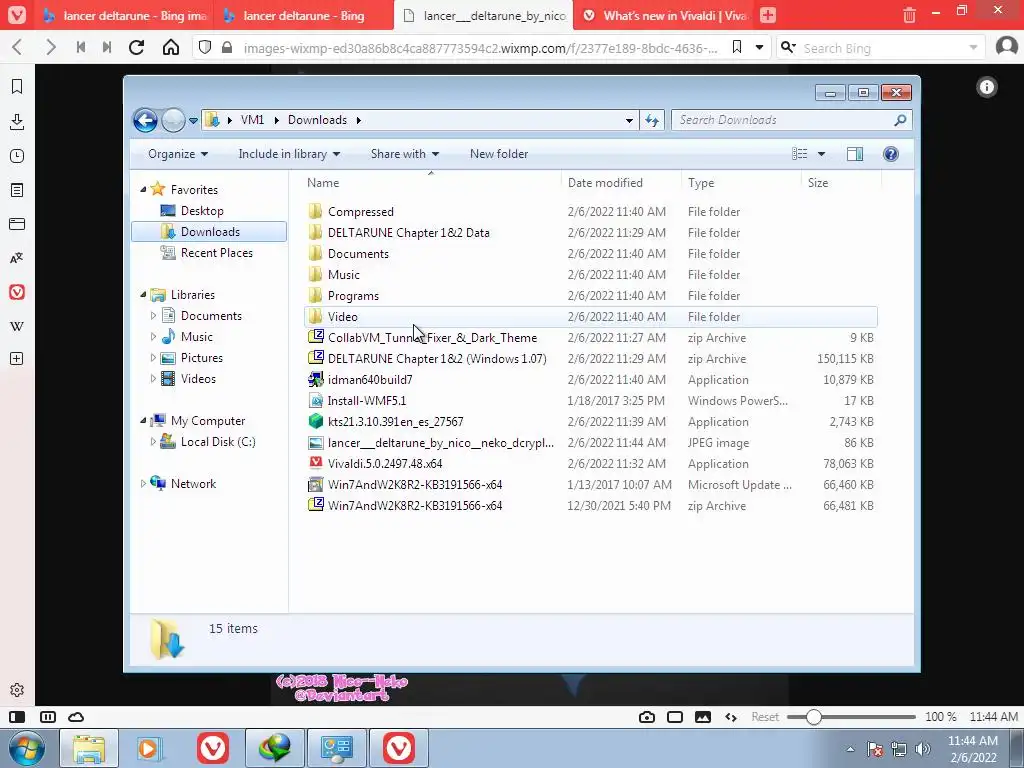1024x768 pixels.
Task: Open Vivaldi sync cloud icon
Action: click(76, 717)
